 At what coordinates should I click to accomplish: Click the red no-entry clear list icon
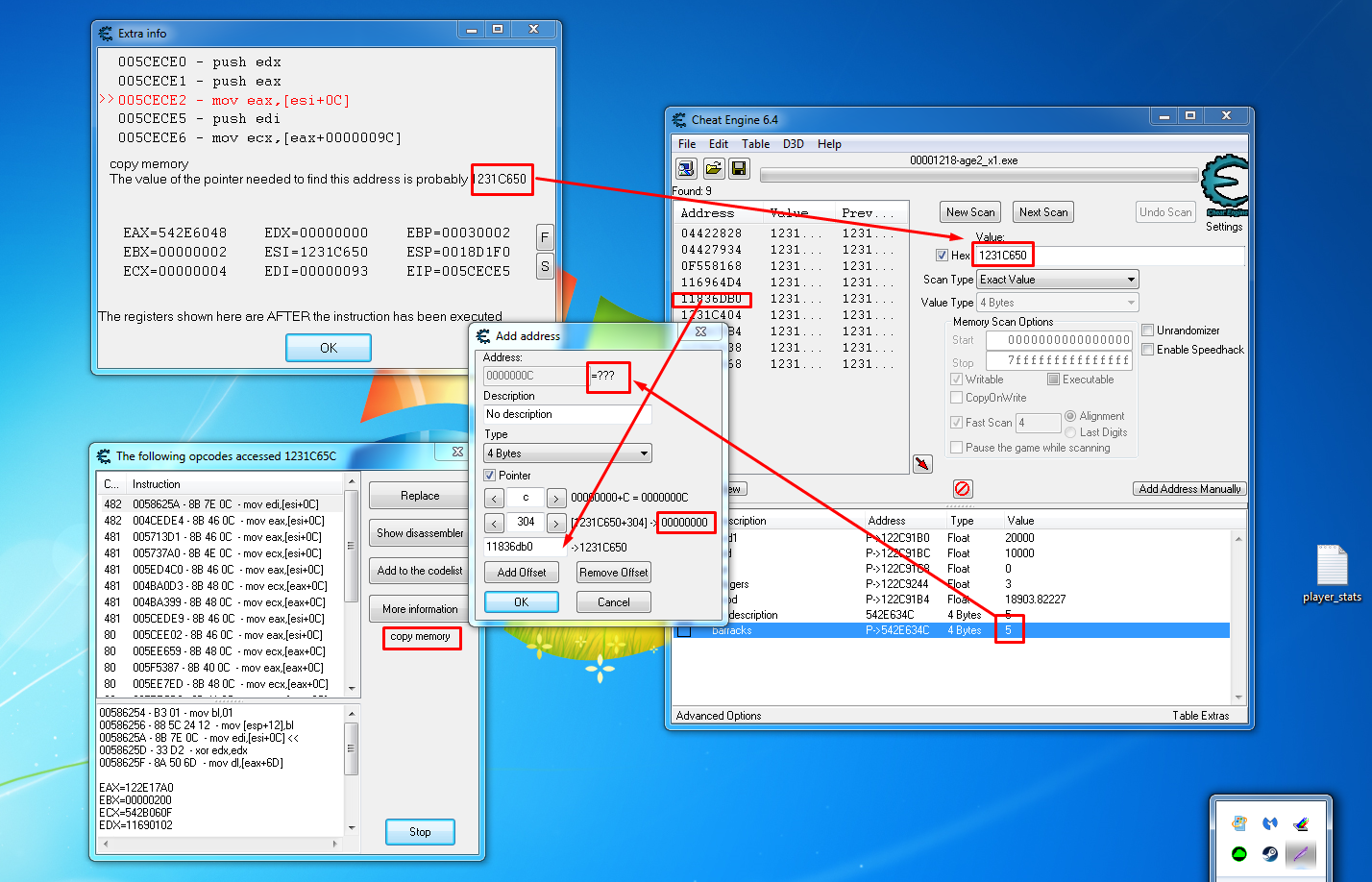tap(963, 488)
